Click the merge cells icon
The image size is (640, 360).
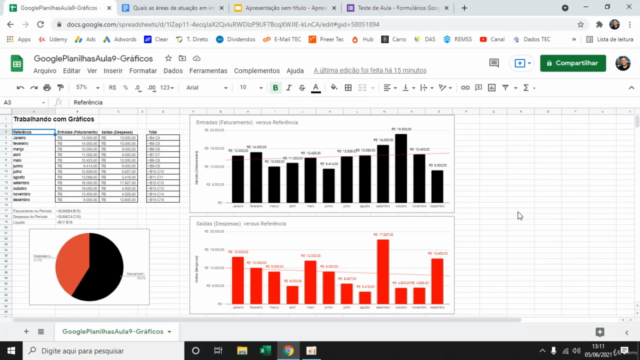click(x=362, y=88)
